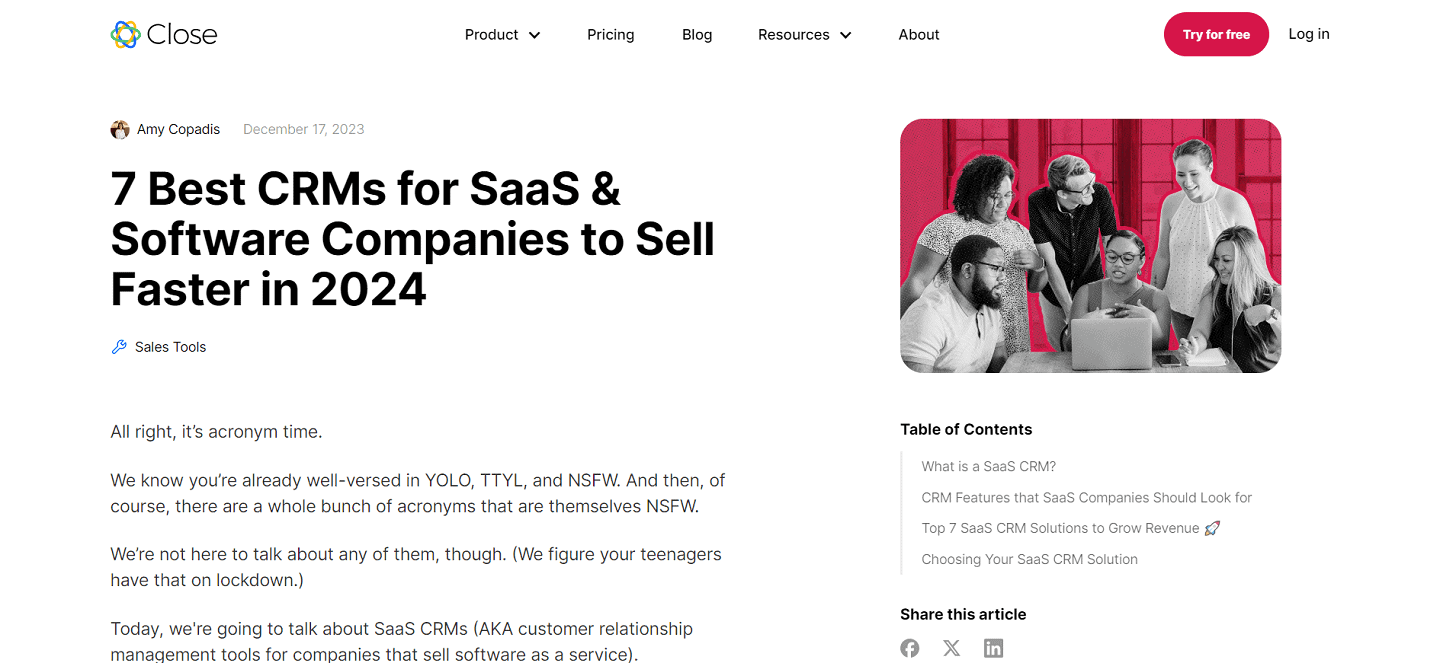Share the article on X
The width and height of the screenshot is (1440, 663).
click(x=951, y=648)
